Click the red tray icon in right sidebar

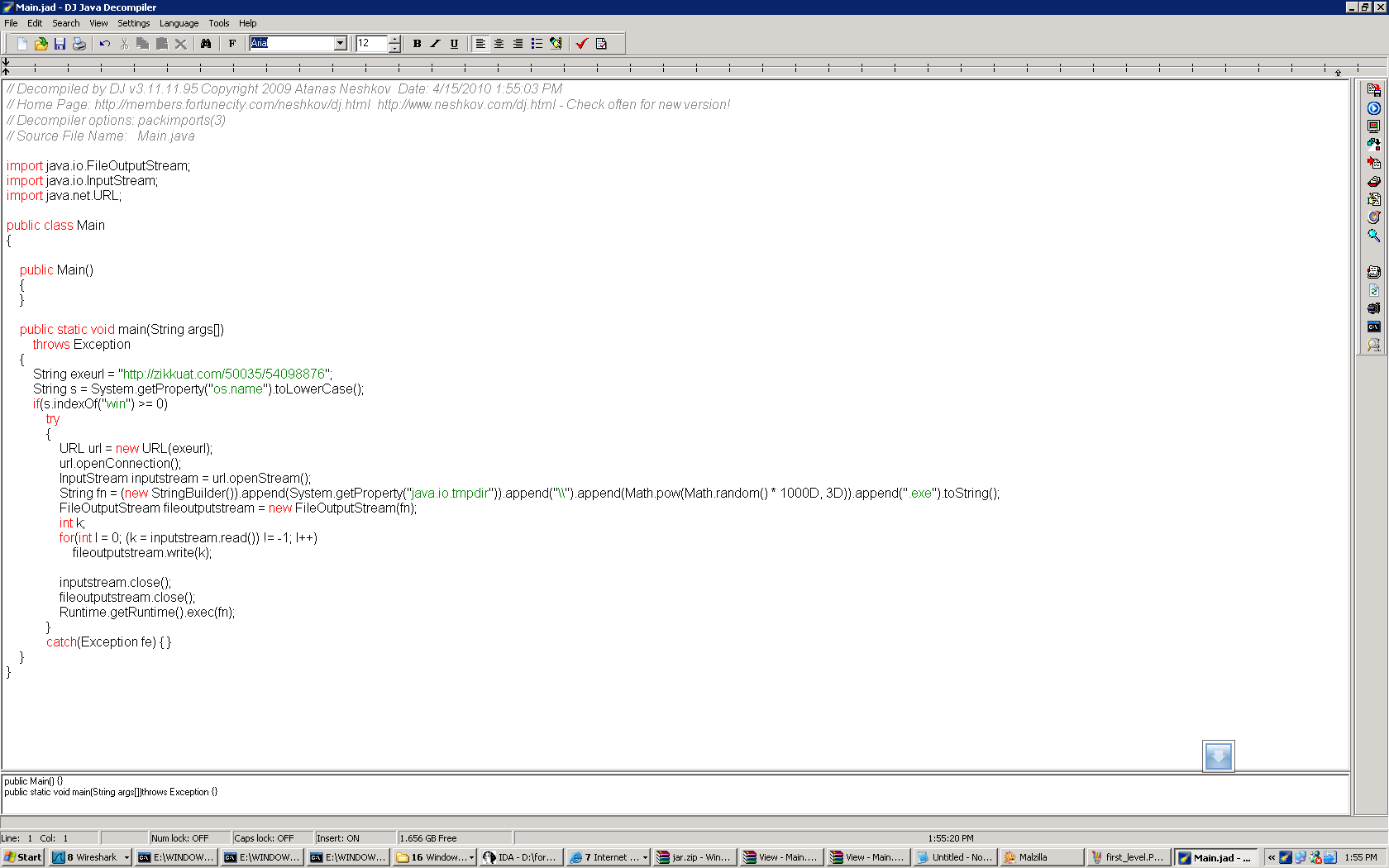(1373, 181)
